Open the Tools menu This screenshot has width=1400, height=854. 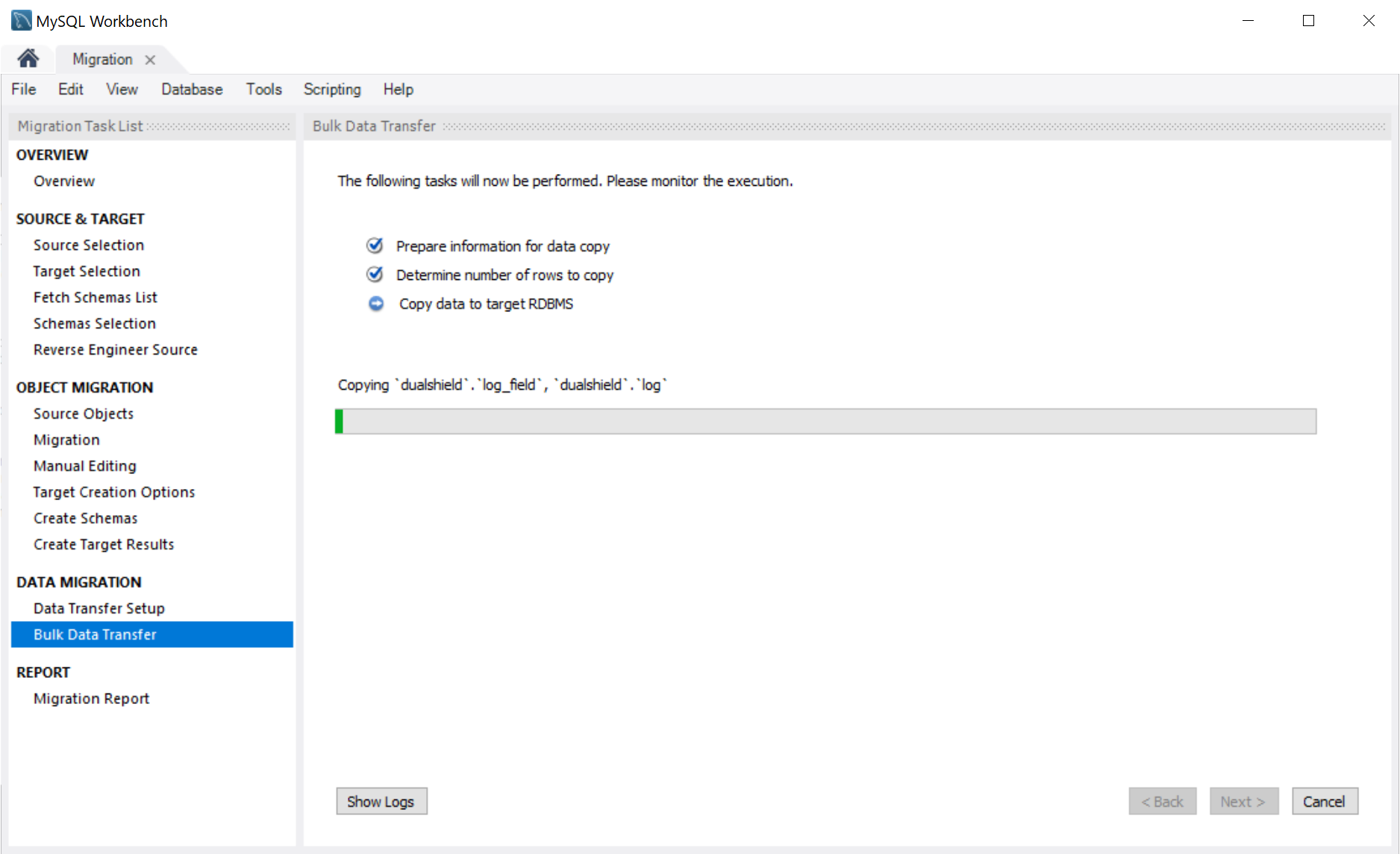coord(264,90)
